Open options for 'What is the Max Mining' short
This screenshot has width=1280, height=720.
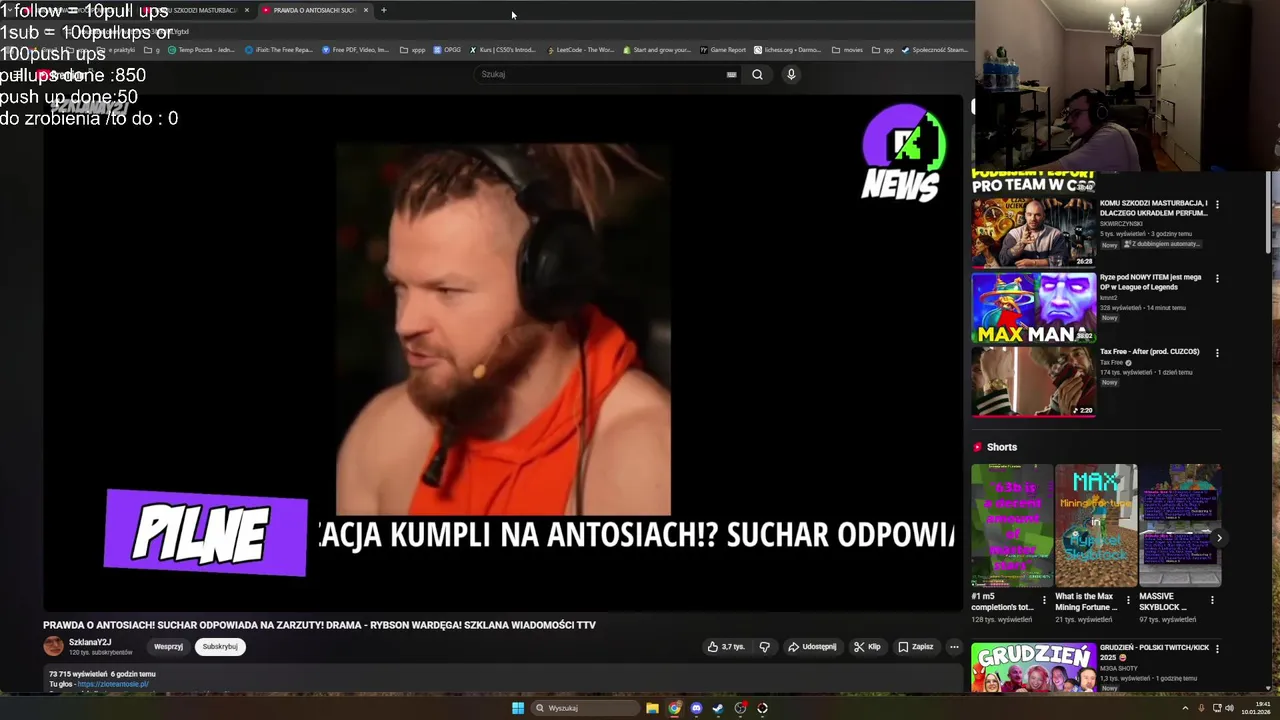[x=1128, y=600]
